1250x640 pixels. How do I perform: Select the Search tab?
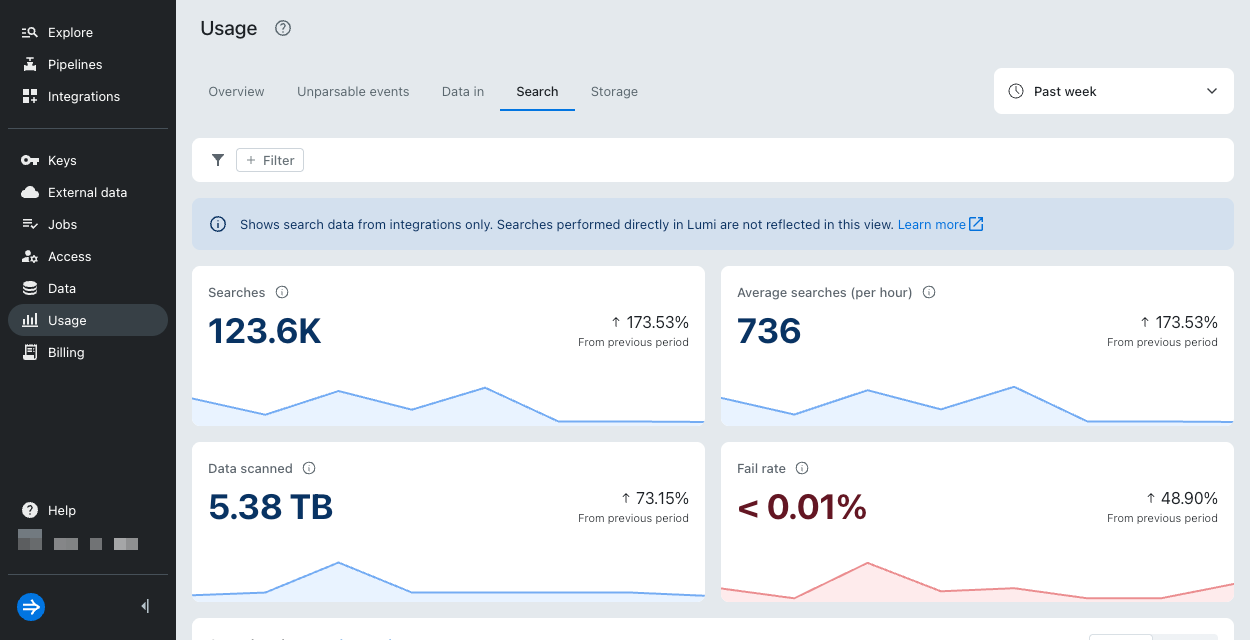tap(537, 91)
